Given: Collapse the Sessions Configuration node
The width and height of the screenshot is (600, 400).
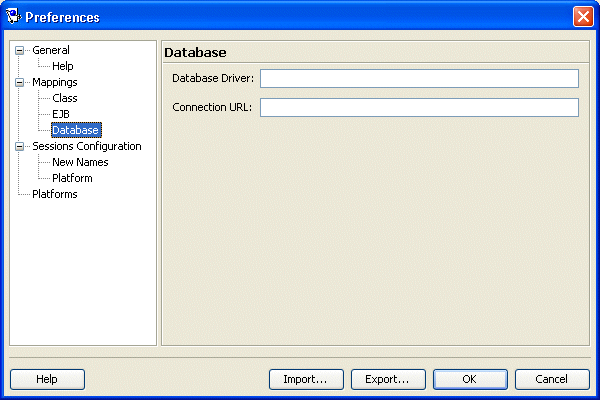Looking at the screenshot, I should [x=19, y=147].
